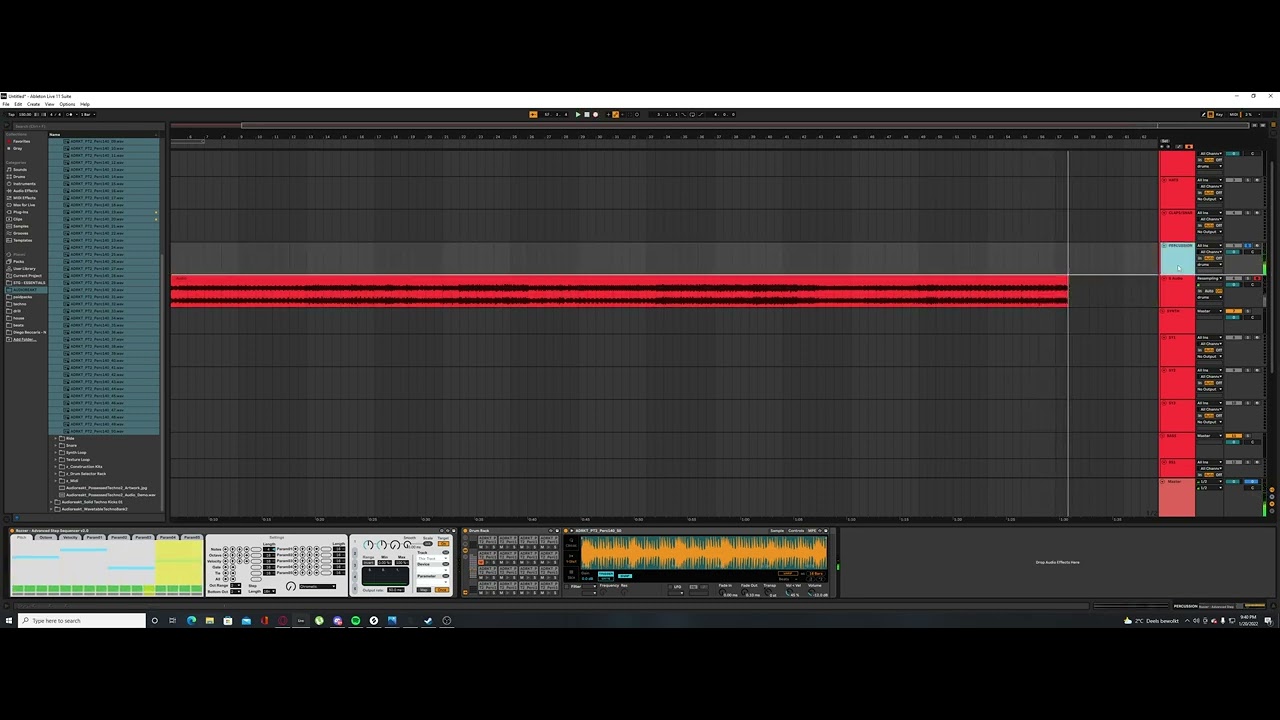1280x720 pixels.
Task: Click the Tap tempo button
Action: [12, 115]
